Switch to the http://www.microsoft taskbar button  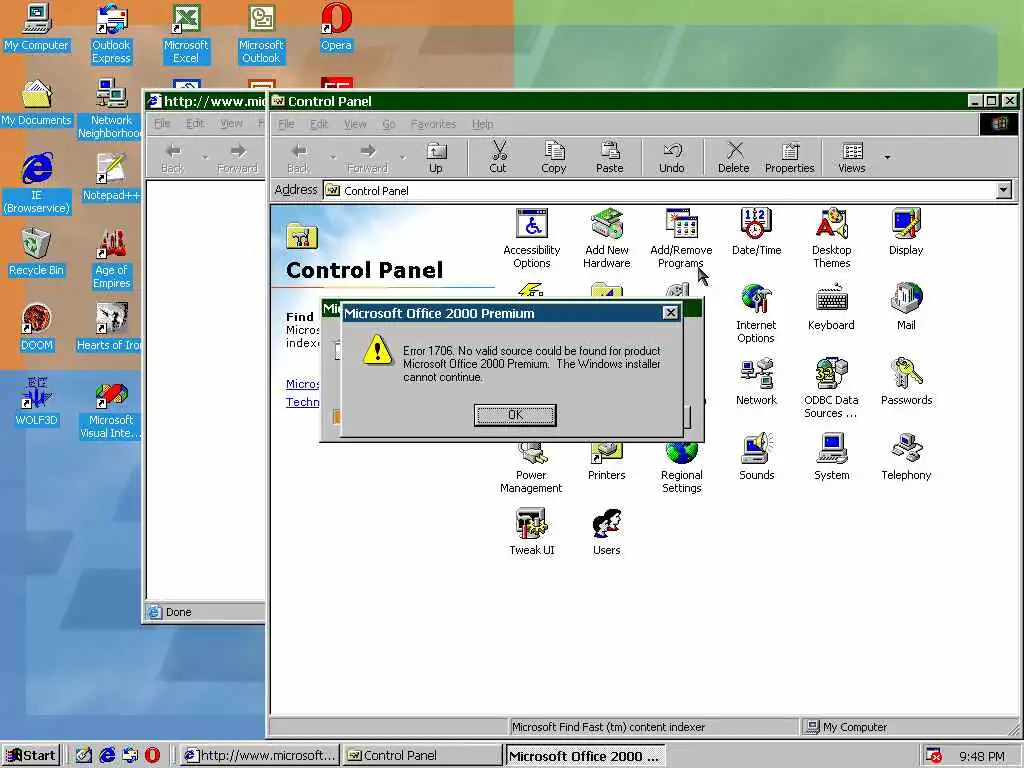(260, 756)
